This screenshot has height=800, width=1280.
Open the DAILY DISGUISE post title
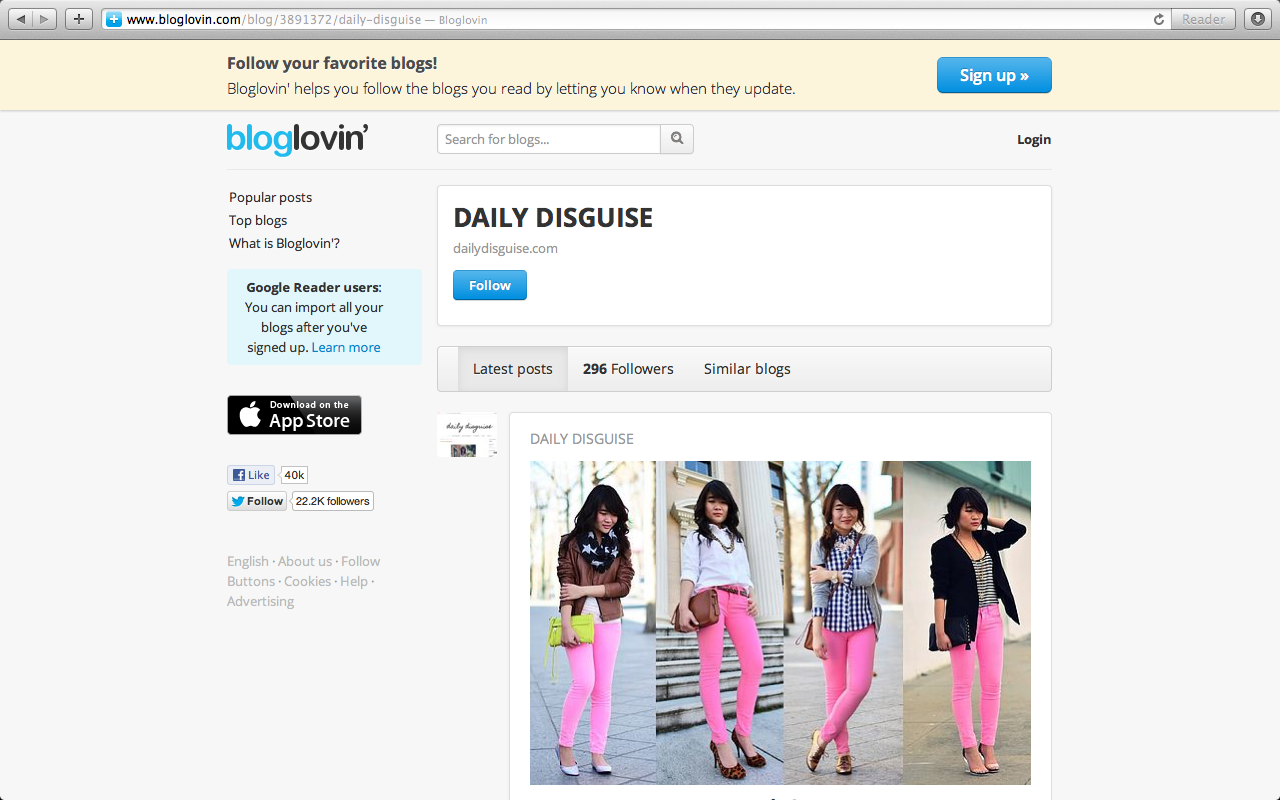coord(582,439)
